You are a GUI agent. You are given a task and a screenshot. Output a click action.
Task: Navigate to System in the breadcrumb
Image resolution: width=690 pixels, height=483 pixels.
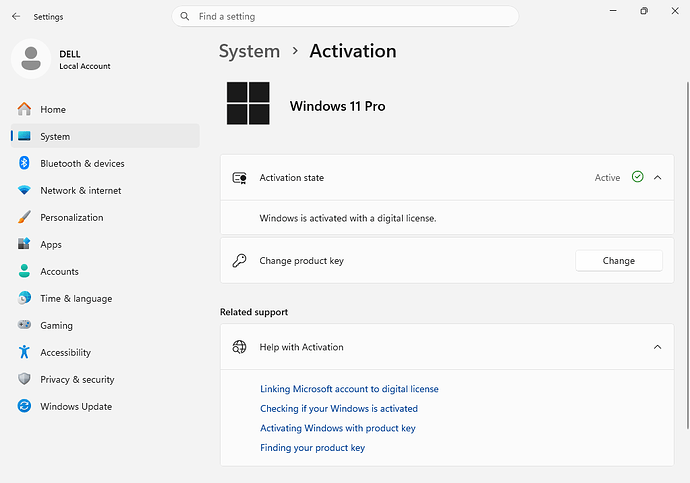pos(250,51)
